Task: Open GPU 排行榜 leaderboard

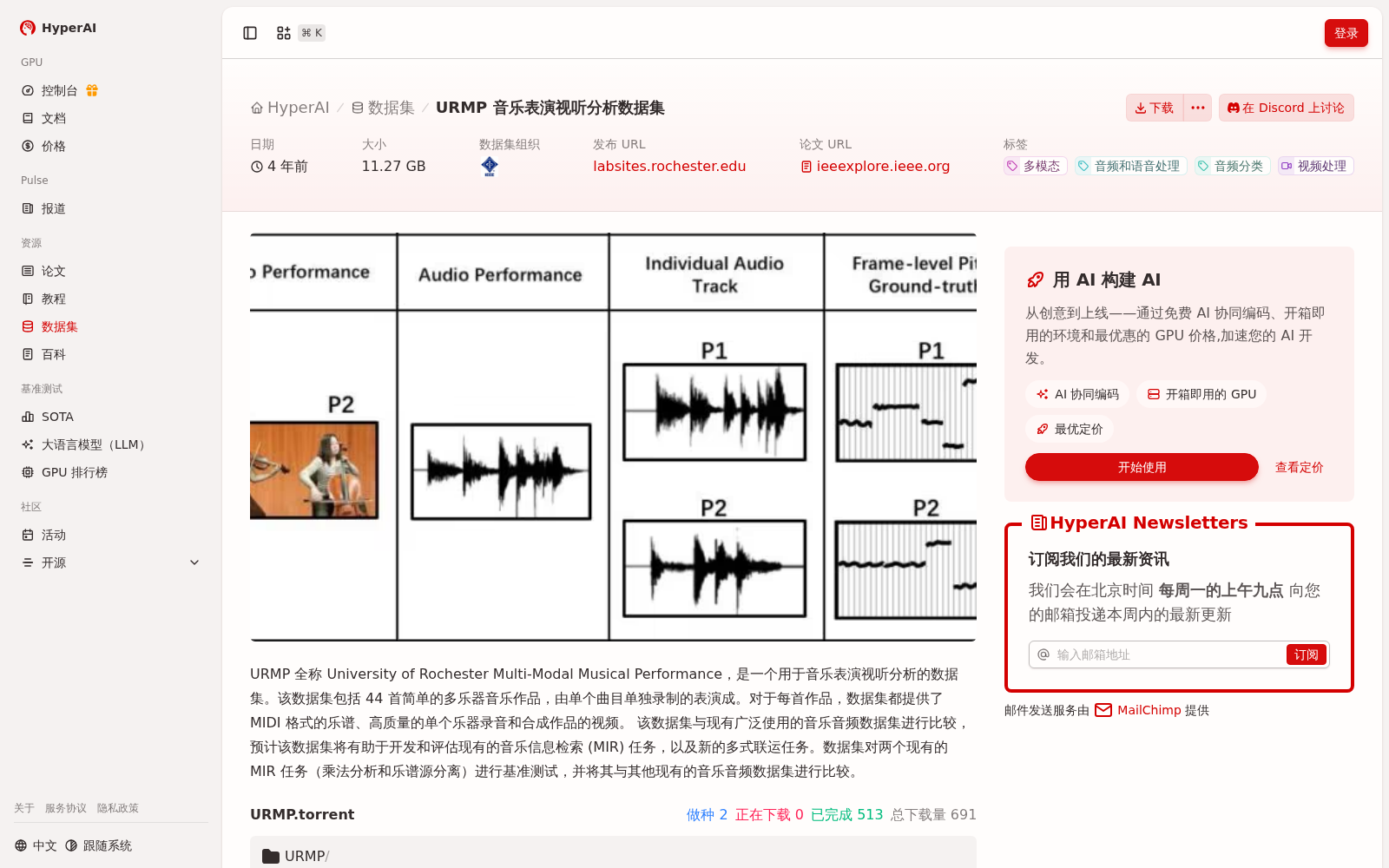Action: click(x=75, y=472)
